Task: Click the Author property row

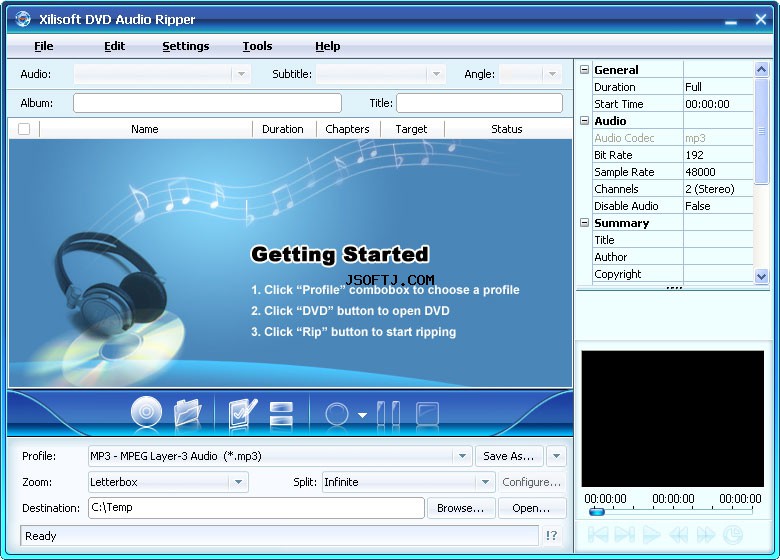Action: (x=673, y=257)
